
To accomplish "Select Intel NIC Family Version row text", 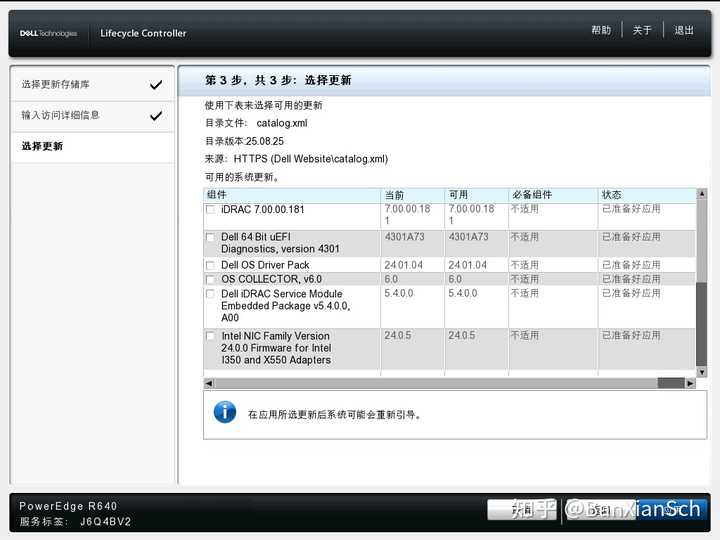I will [x=276, y=348].
